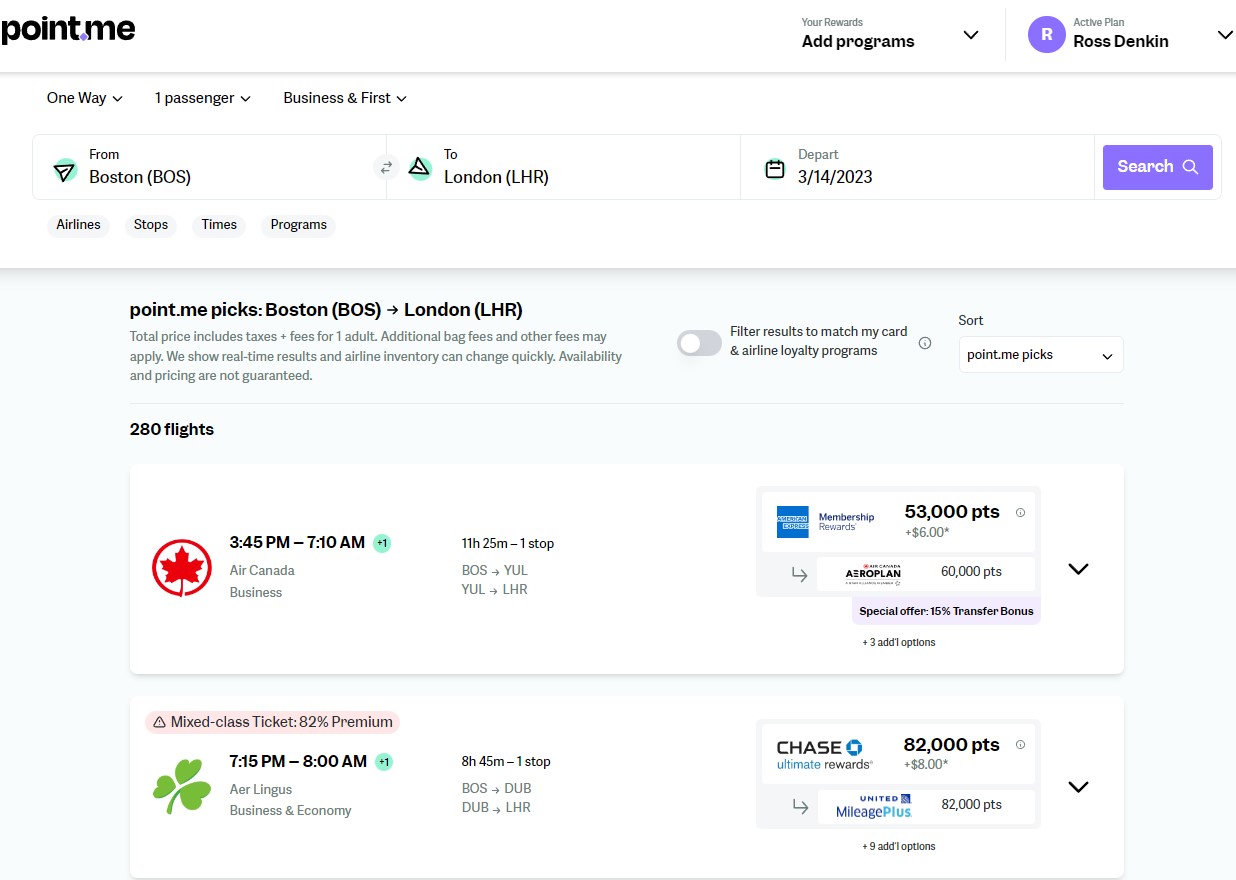
Task: Click the departure plane icon in From field
Action: [x=64, y=170]
